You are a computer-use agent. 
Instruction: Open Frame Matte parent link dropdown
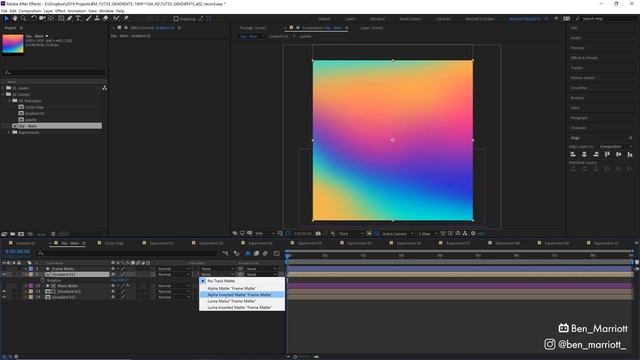click(x=262, y=269)
